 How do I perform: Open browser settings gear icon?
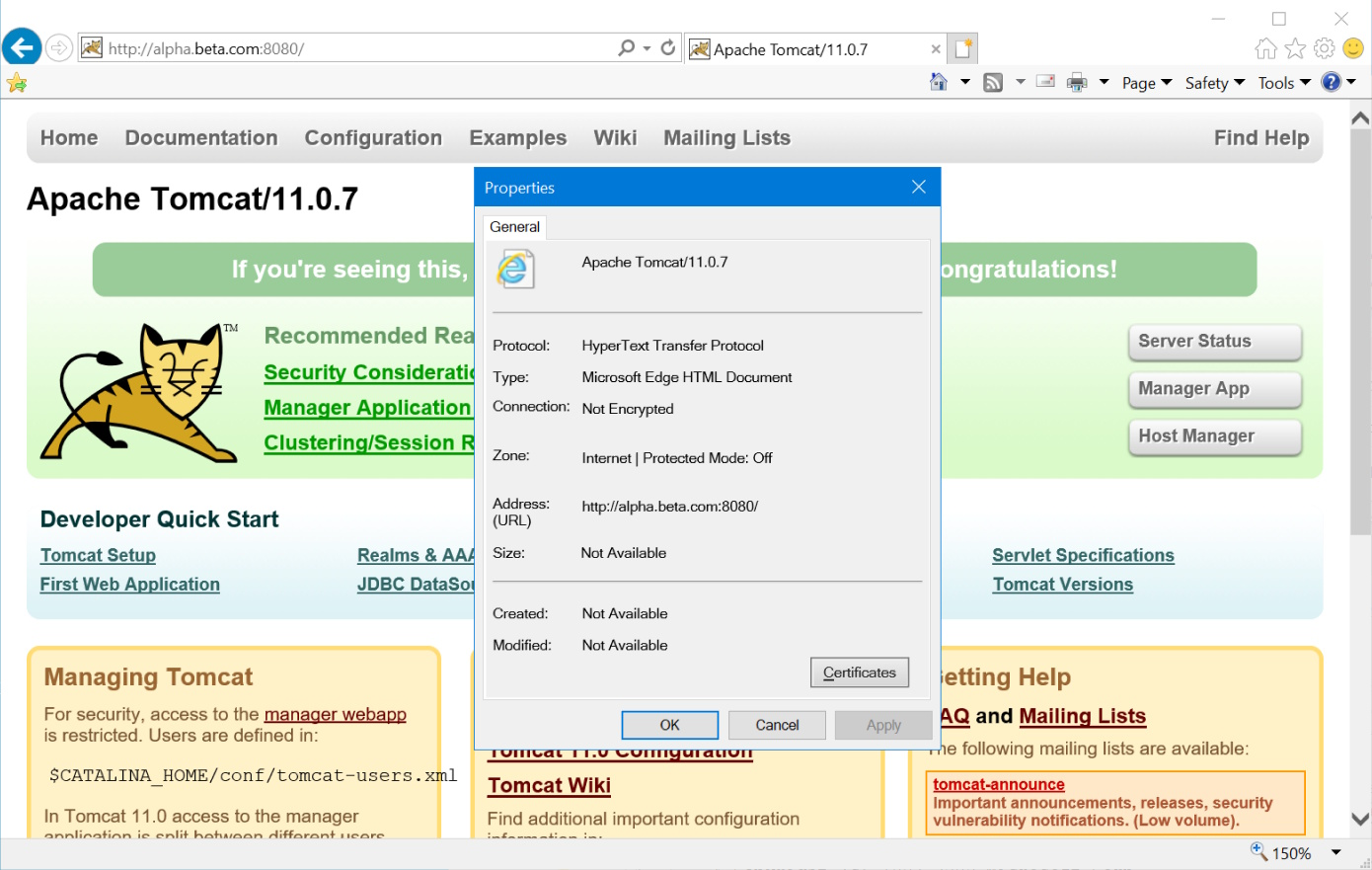click(x=1325, y=48)
